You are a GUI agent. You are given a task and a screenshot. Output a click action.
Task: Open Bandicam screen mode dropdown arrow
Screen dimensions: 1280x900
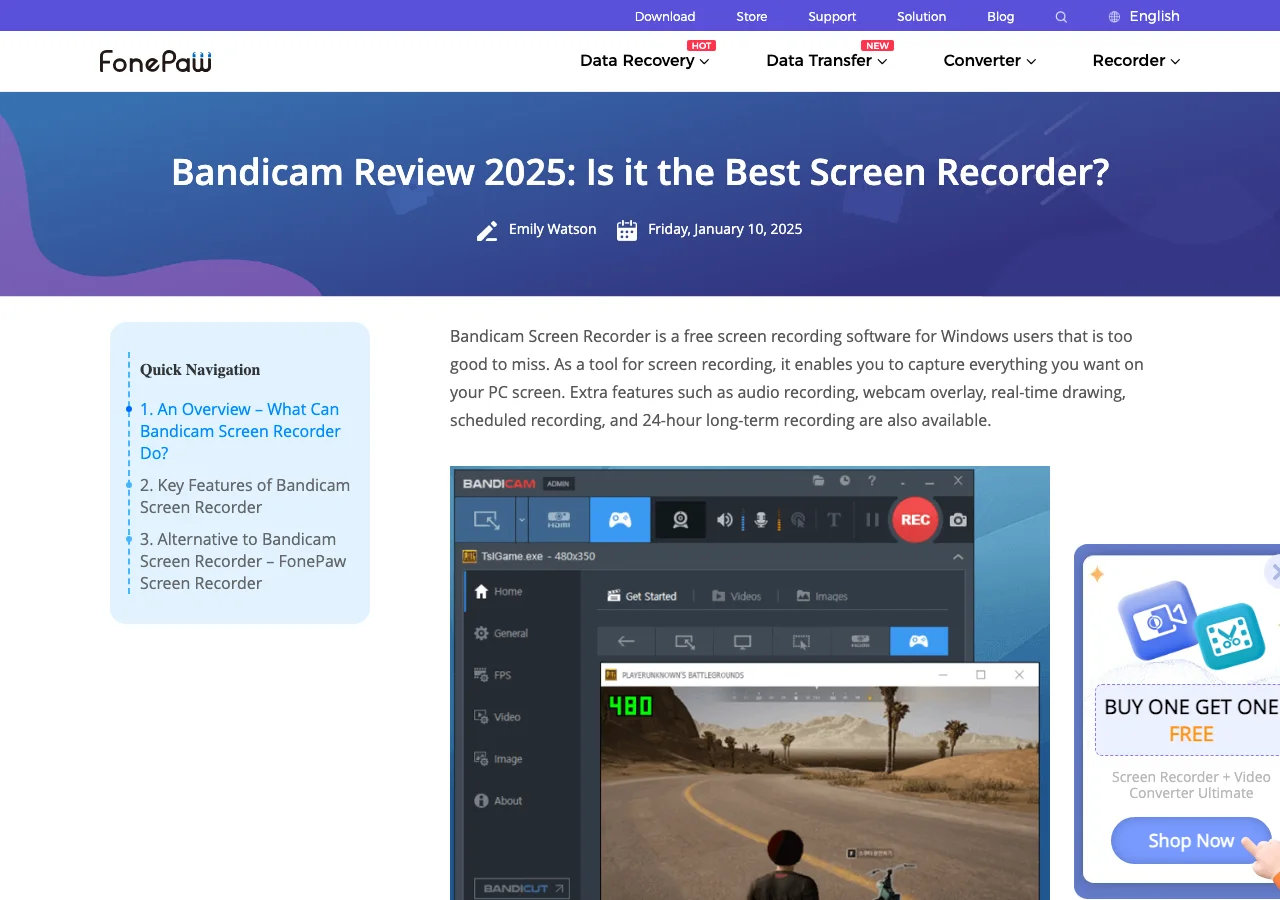pos(522,520)
